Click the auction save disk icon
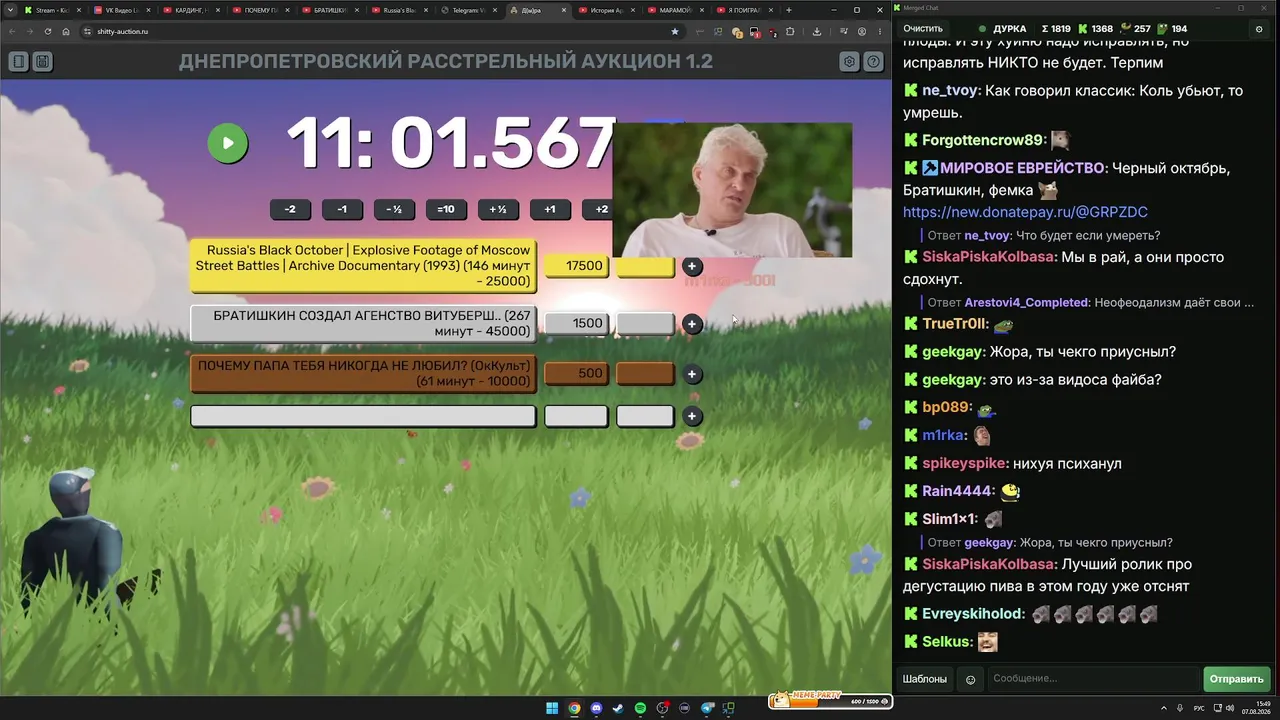This screenshot has height=720, width=1280. pos(43,62)
